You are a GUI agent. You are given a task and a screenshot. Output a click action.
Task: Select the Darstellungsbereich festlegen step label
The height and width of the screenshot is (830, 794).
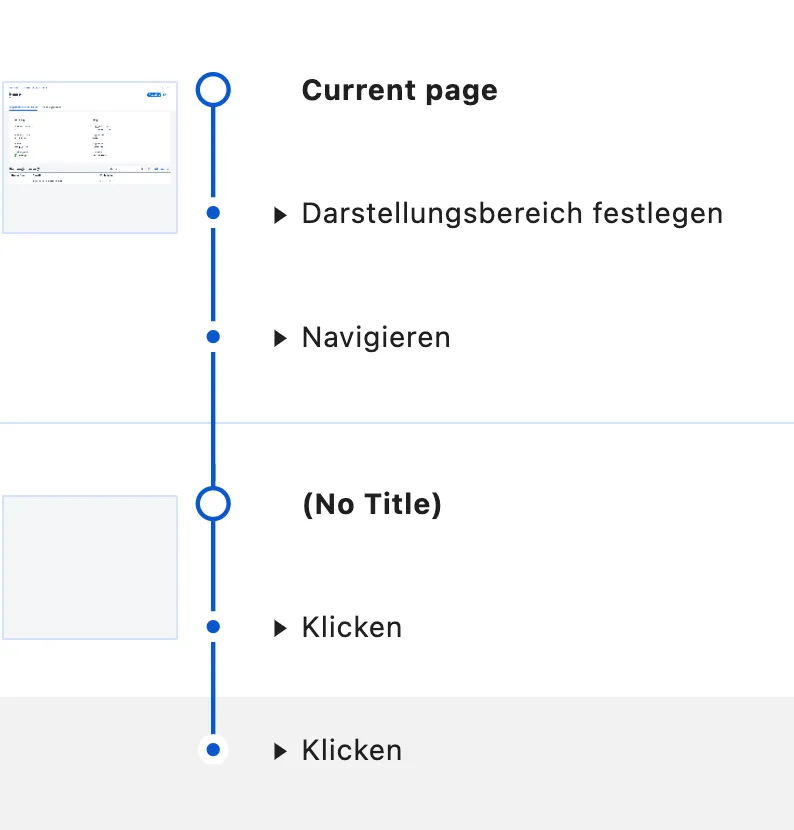512,213
